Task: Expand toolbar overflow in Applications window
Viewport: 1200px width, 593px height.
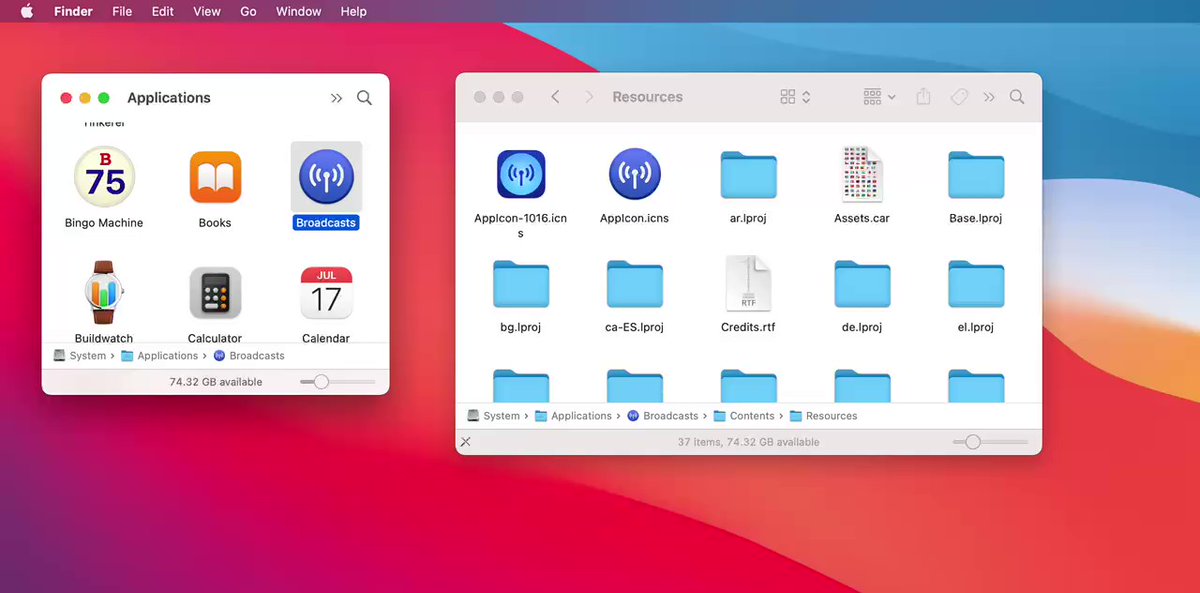Action: 336,98
